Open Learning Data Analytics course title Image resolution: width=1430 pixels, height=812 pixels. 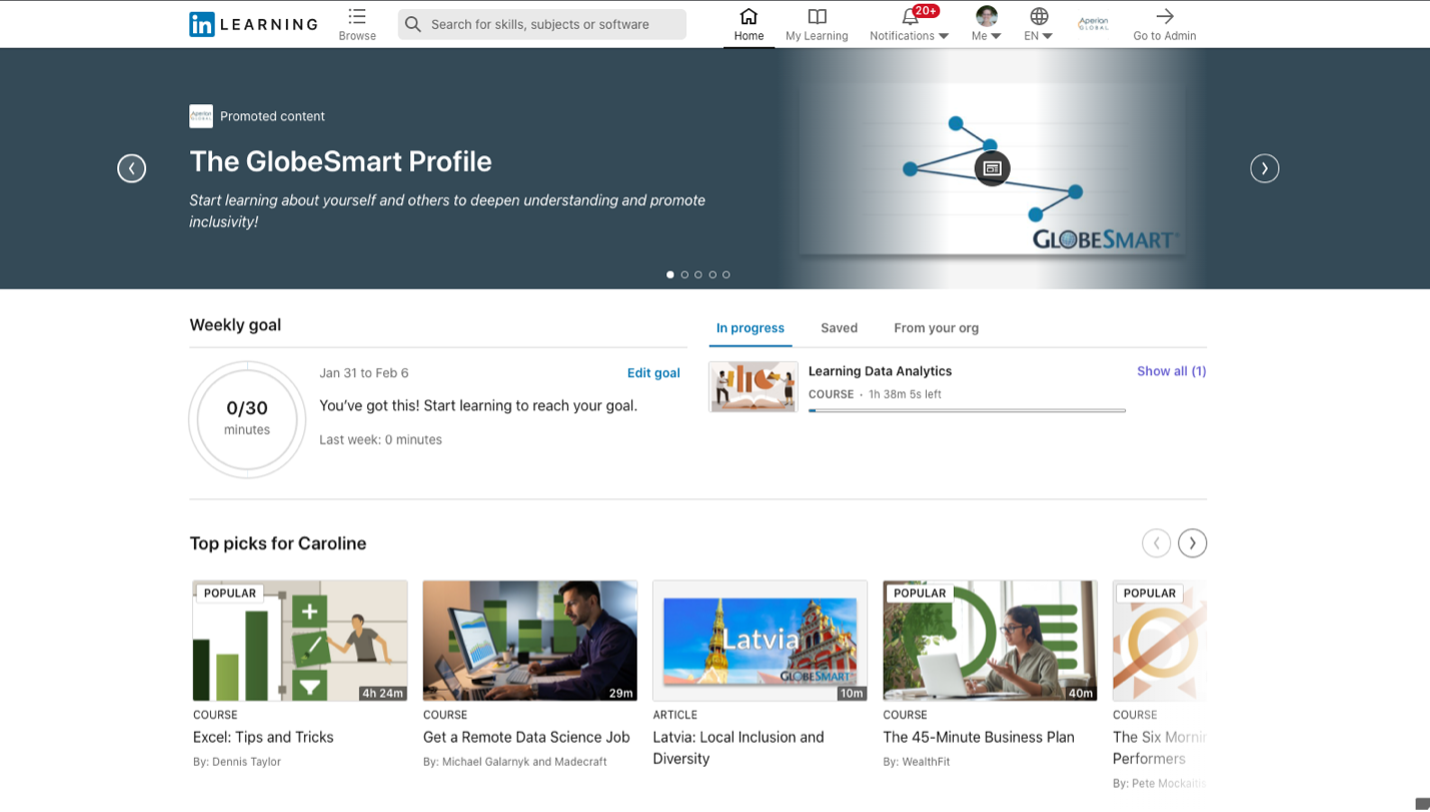click(880, 371)
